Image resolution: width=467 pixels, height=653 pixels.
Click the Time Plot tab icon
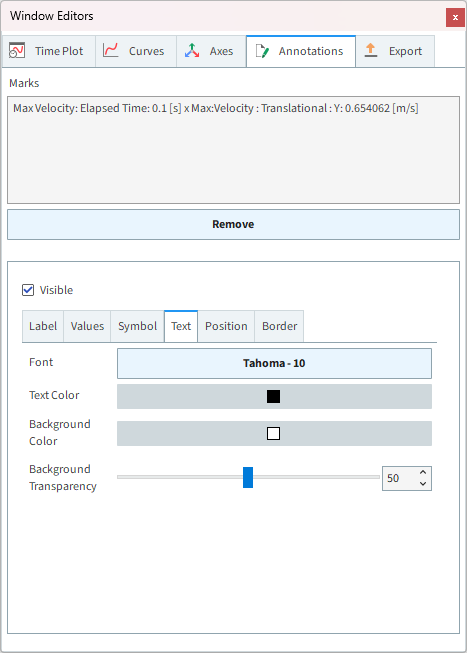tap(17, 51)
